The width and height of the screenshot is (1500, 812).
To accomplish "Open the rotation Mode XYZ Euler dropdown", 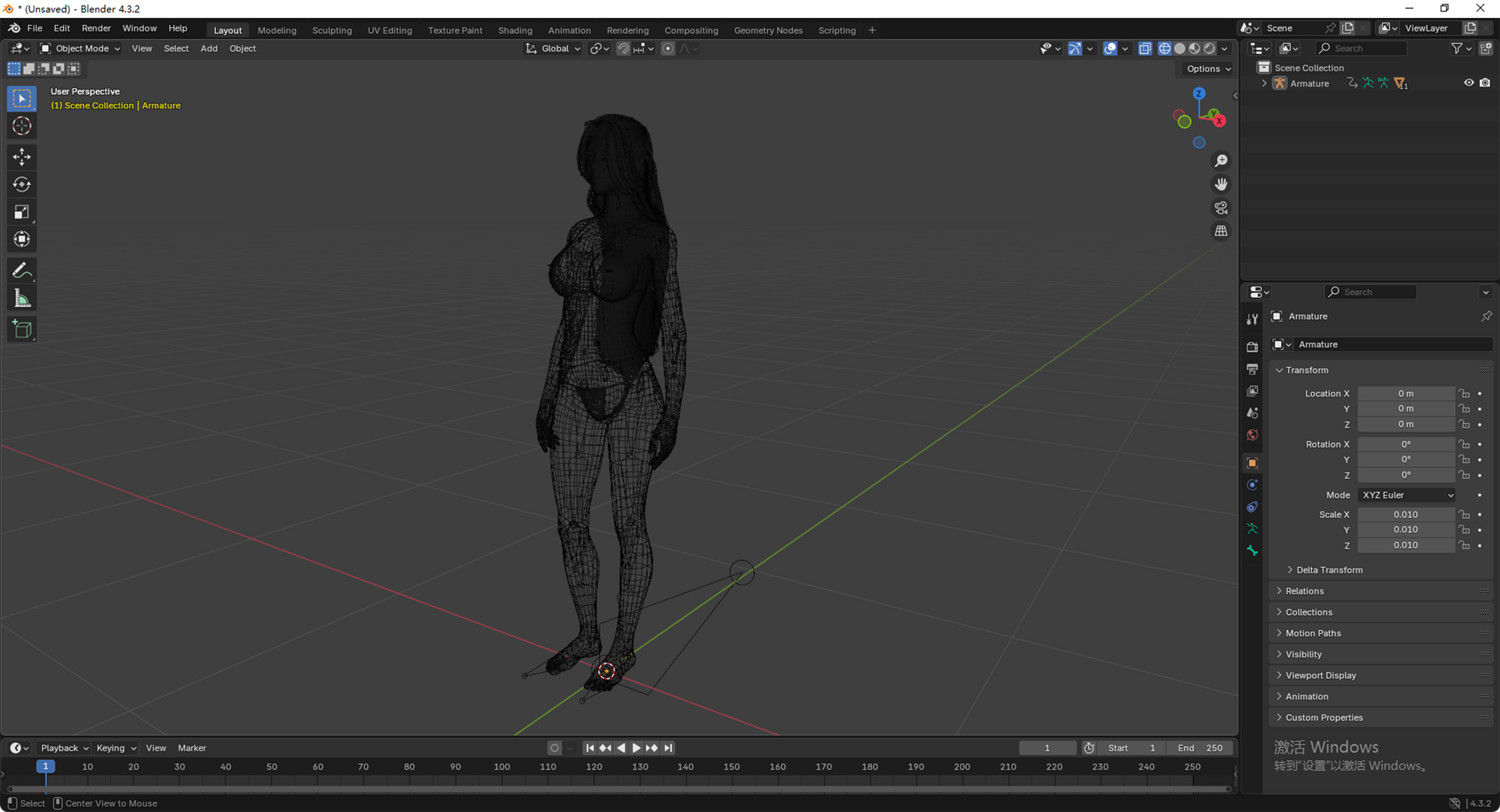I will pos(1407,495).
